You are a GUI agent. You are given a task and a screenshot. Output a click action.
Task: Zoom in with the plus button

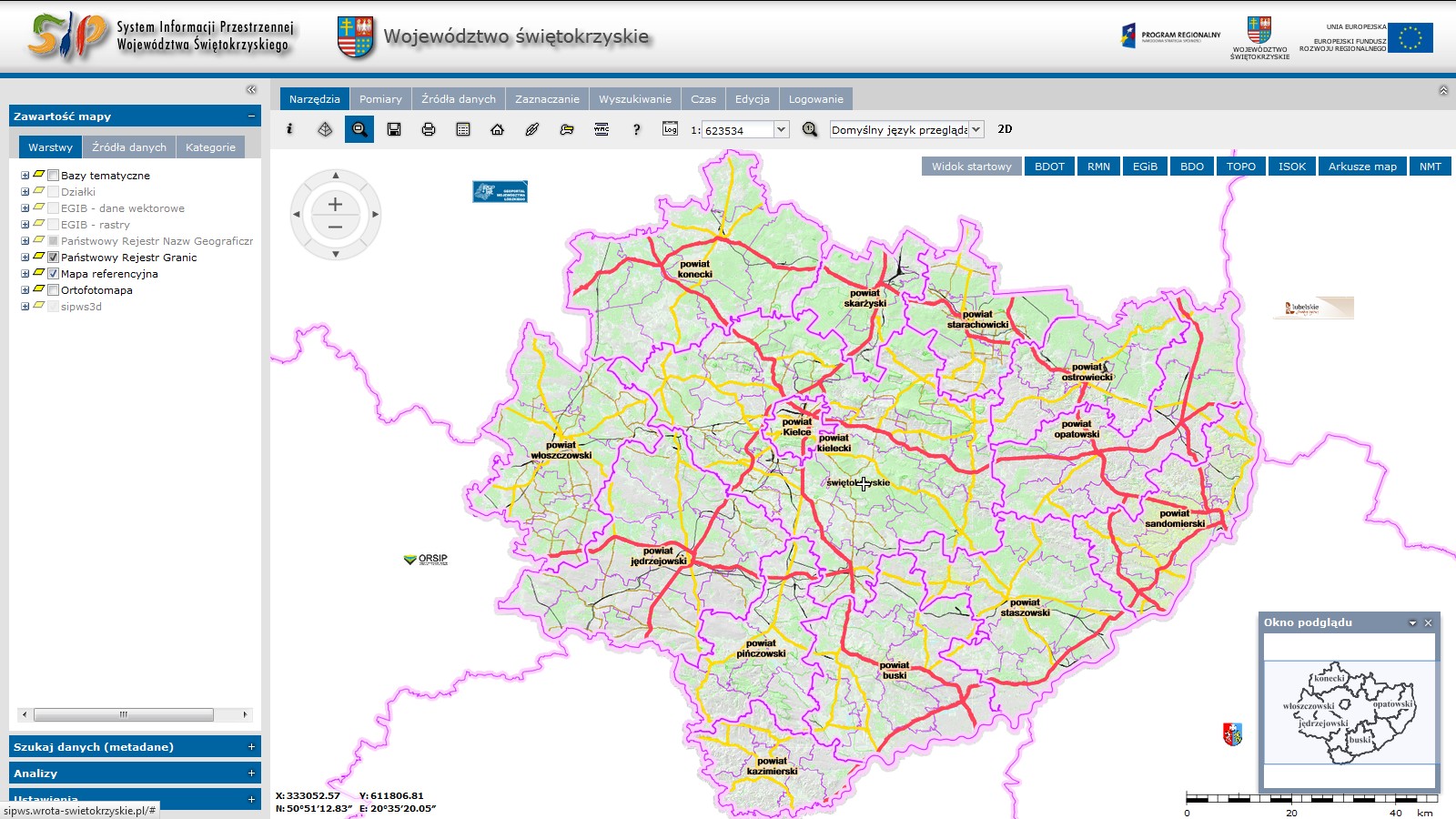(335, 205)
